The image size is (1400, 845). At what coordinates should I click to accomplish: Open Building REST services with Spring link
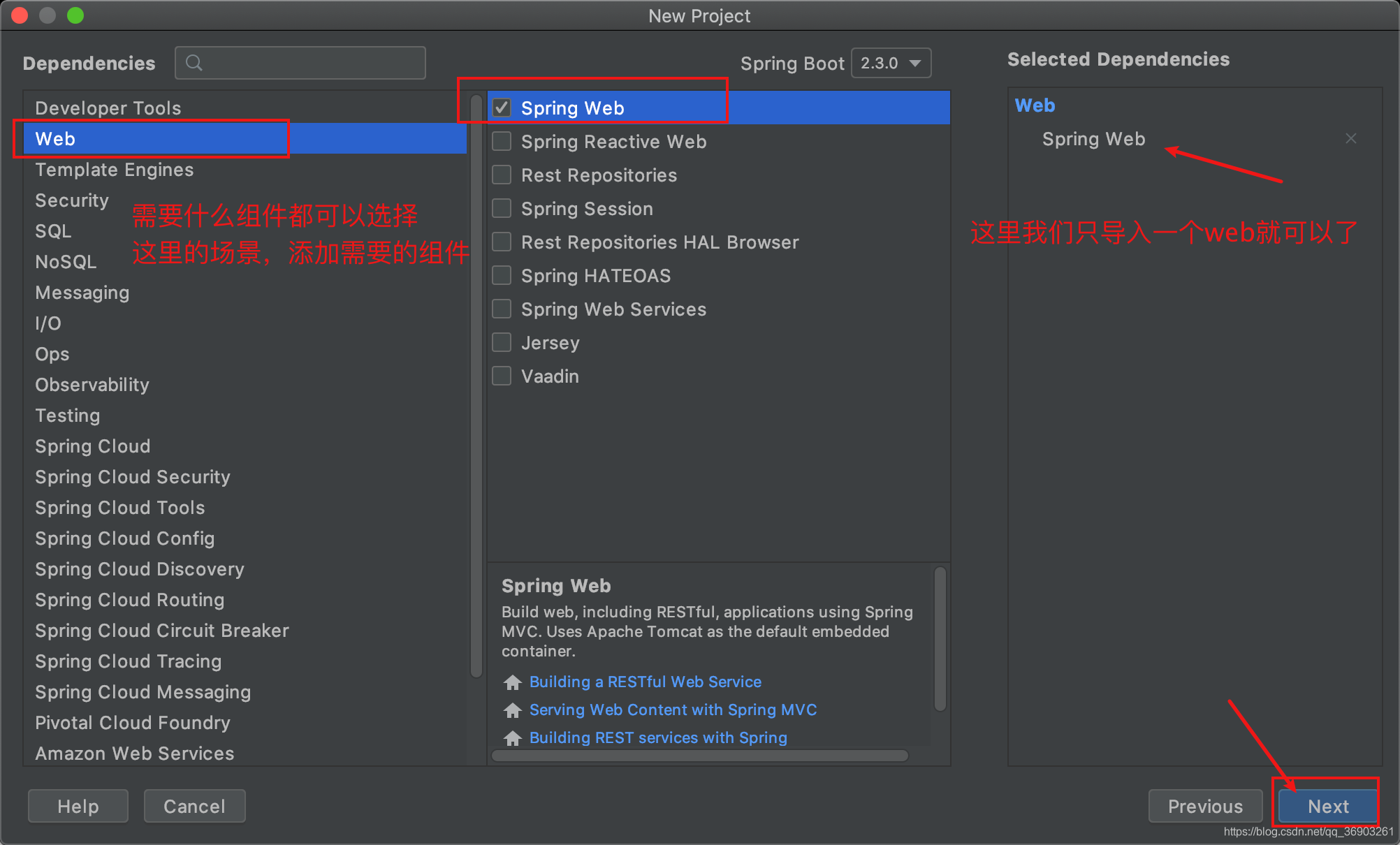(658, 737)
